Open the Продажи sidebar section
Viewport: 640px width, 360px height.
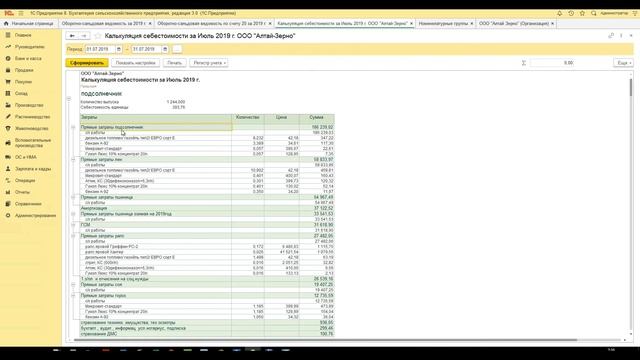pyautogui.click(x=24, y=70)
